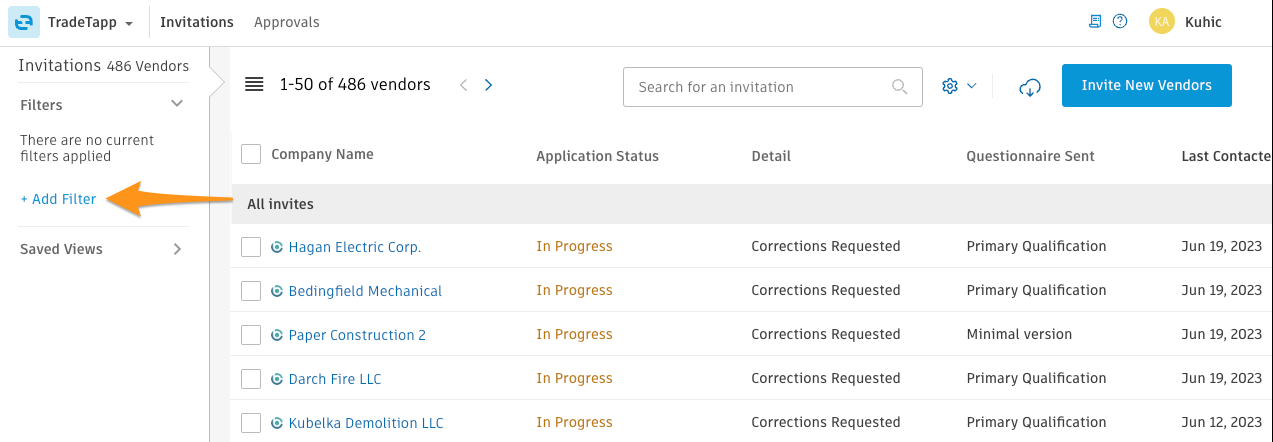Tick the Paper Construction 2 checkbox
This screenshot has width=1273, height=442.
251,335
